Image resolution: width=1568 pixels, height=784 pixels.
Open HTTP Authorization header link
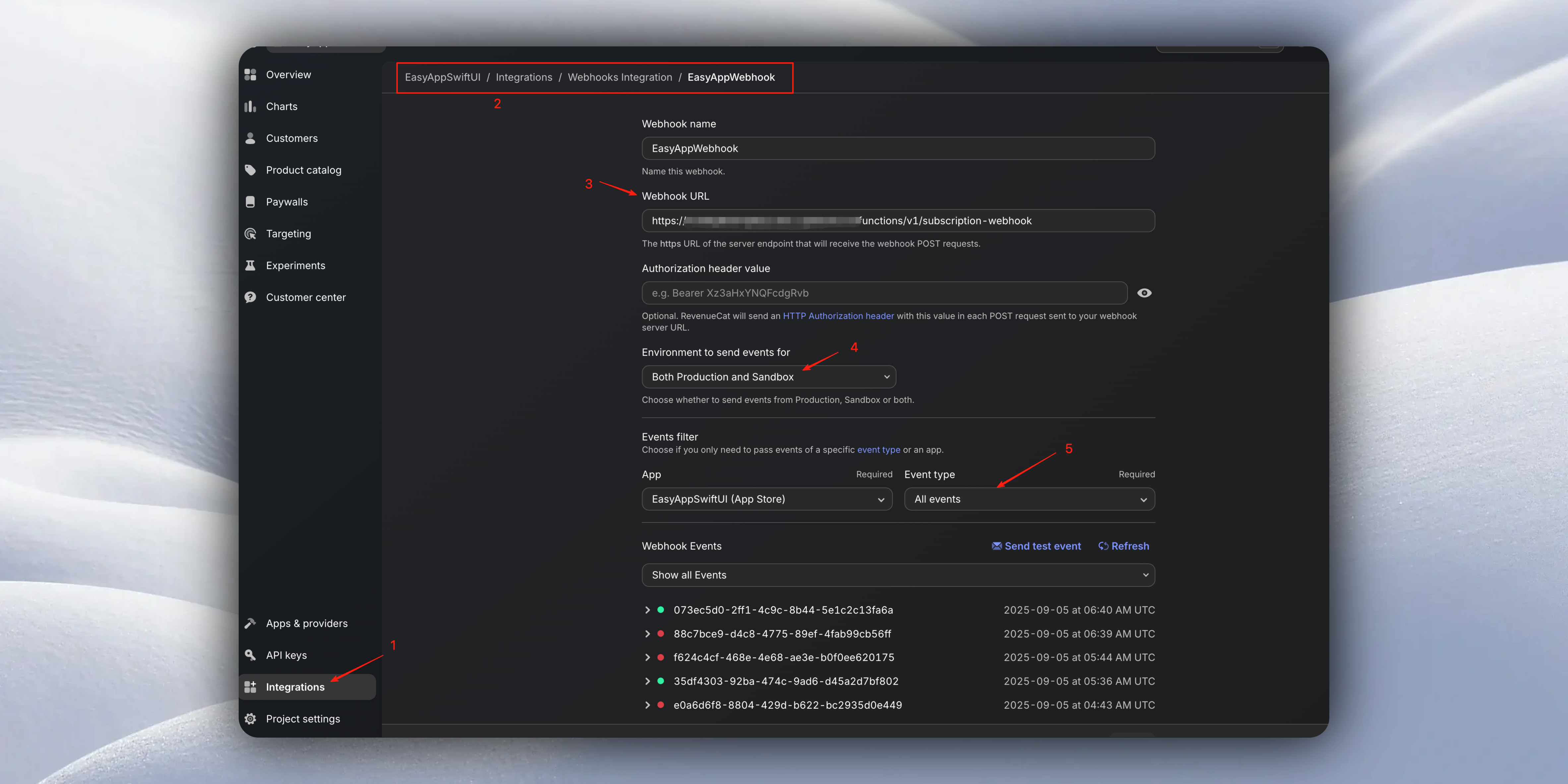(x=838, y=316)
